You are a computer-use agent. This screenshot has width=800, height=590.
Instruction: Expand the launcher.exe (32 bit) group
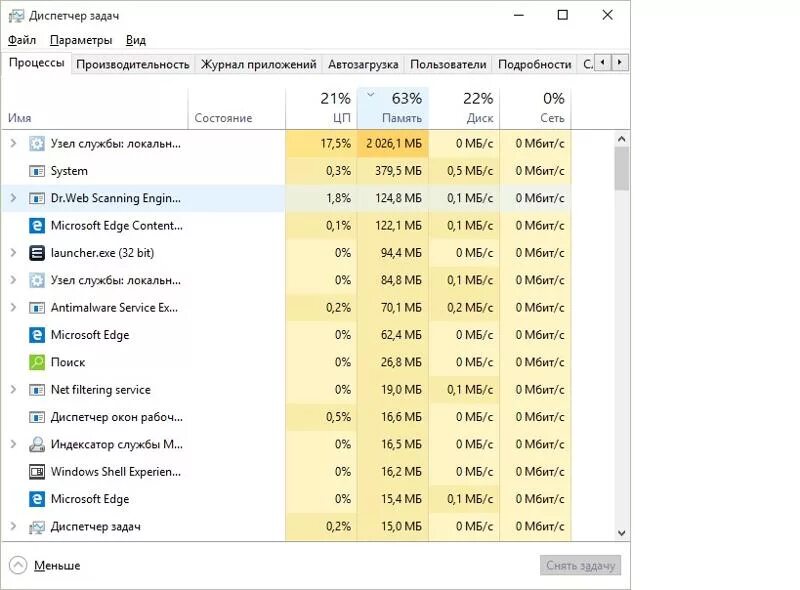tap(13, 253)
